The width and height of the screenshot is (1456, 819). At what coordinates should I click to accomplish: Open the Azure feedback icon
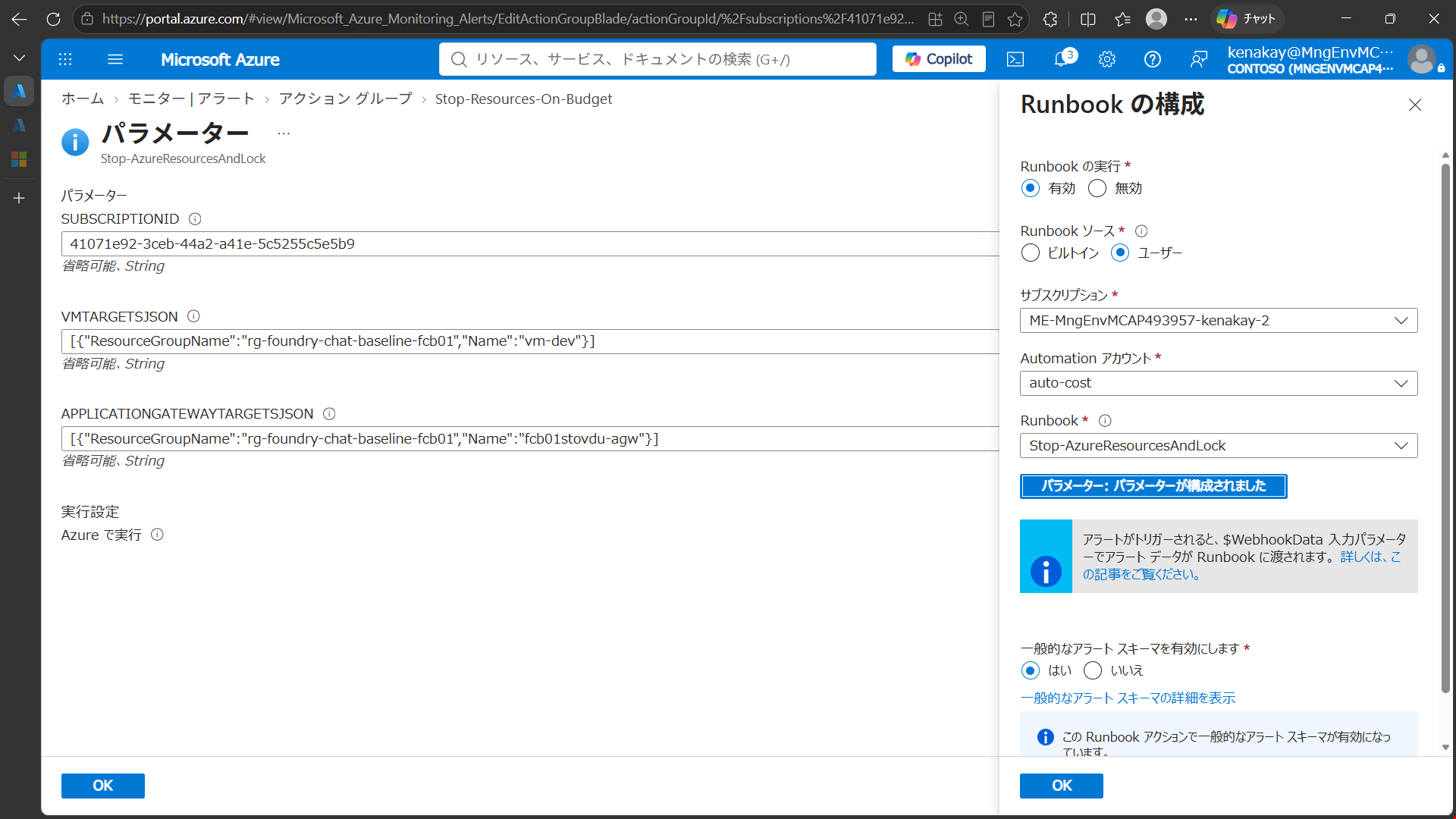(1199, 59)
